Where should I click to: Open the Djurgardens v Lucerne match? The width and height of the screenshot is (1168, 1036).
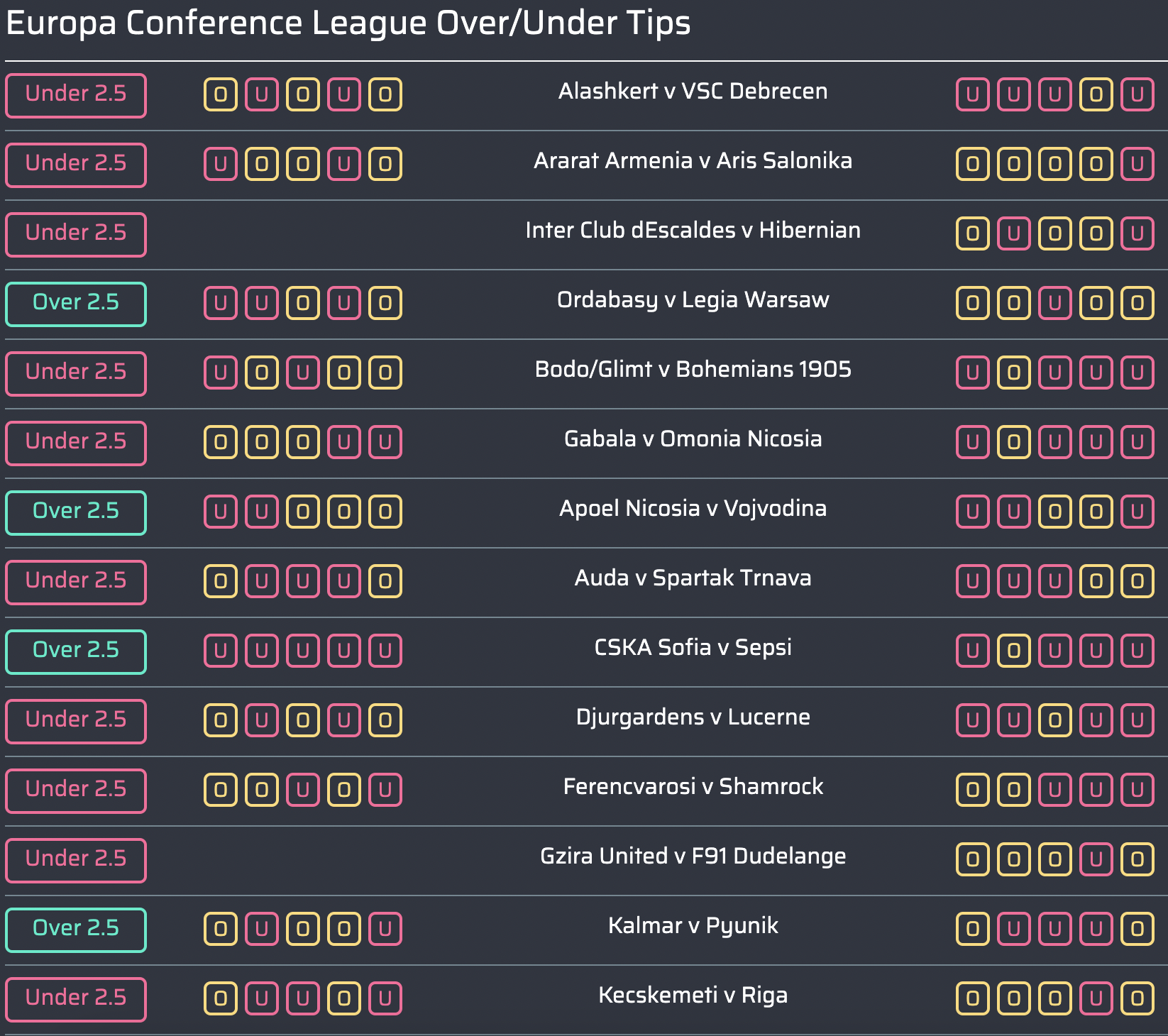coord(693,717)
